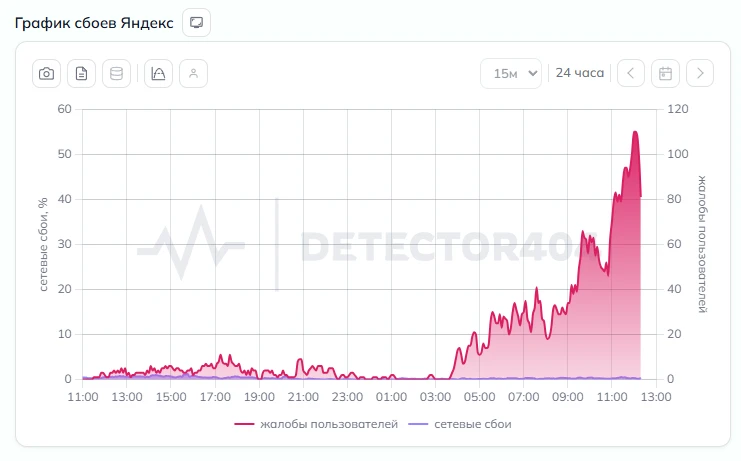Click the 07:00 x-axis label

(524, 397)
